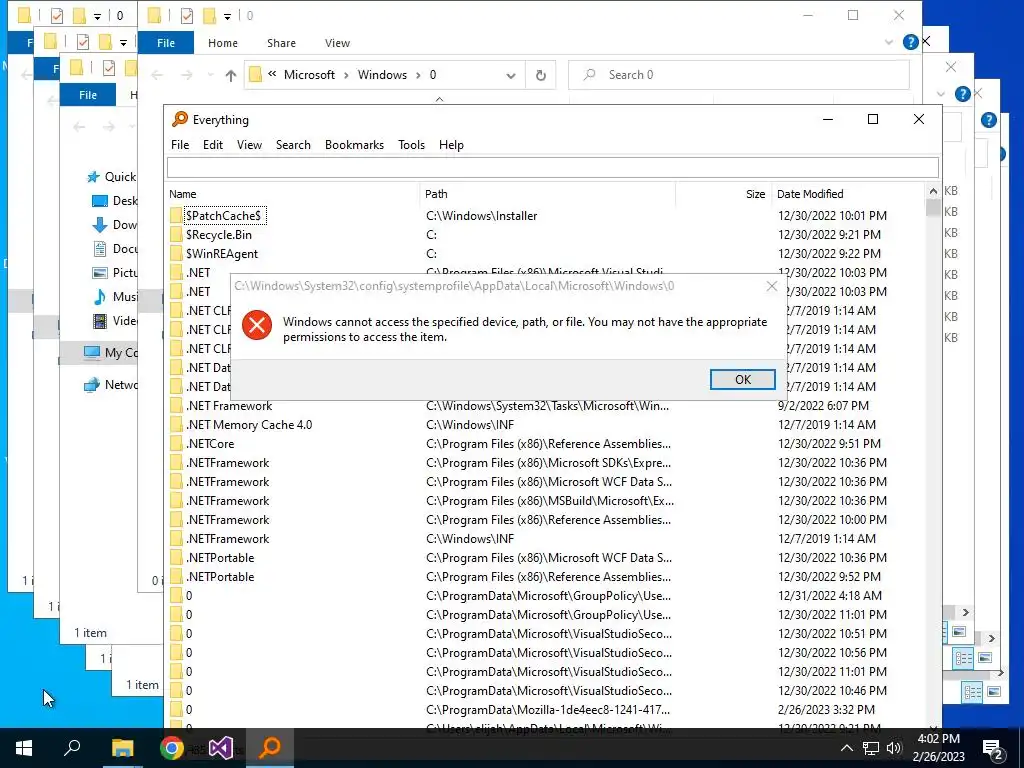The width and height of the screenshot is (1024, 768).
Task: Open the Search menu in Everything
Action: coord(293,145)
